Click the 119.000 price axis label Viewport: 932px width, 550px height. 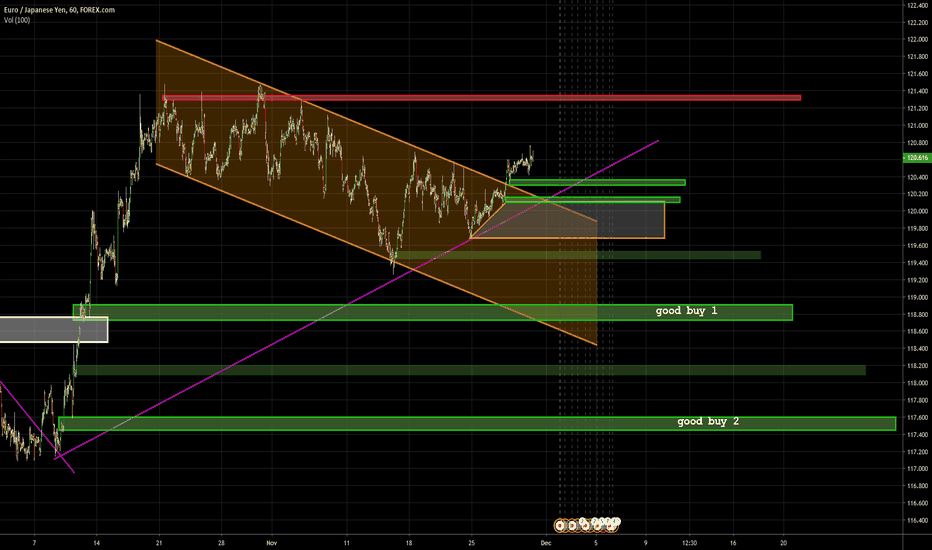coord(916,297)
